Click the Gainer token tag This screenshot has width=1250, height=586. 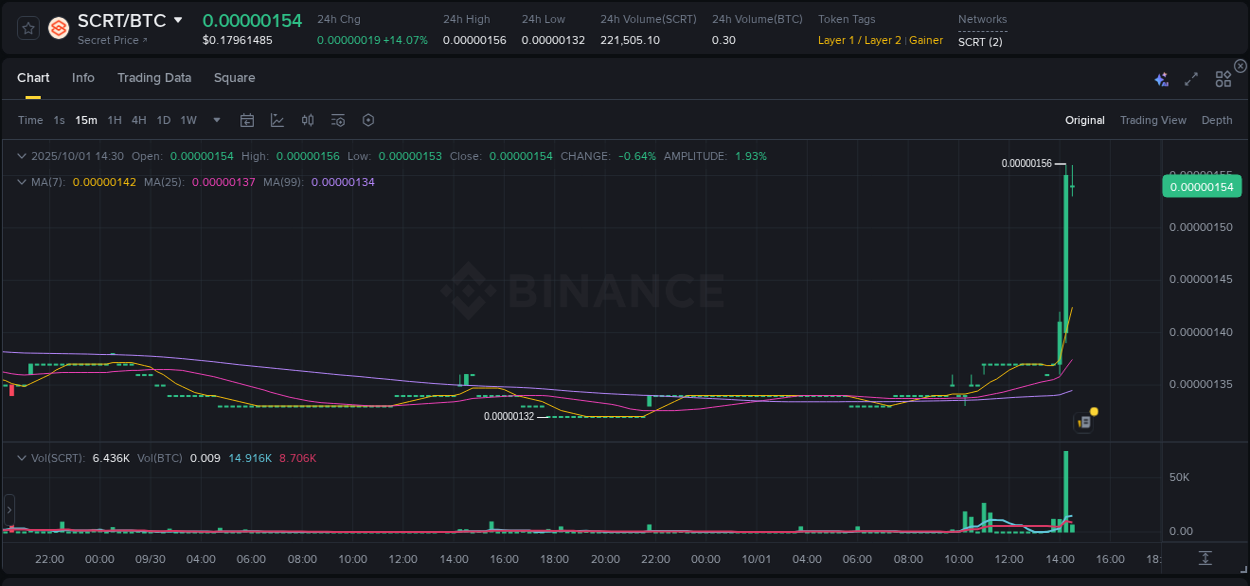926,40
